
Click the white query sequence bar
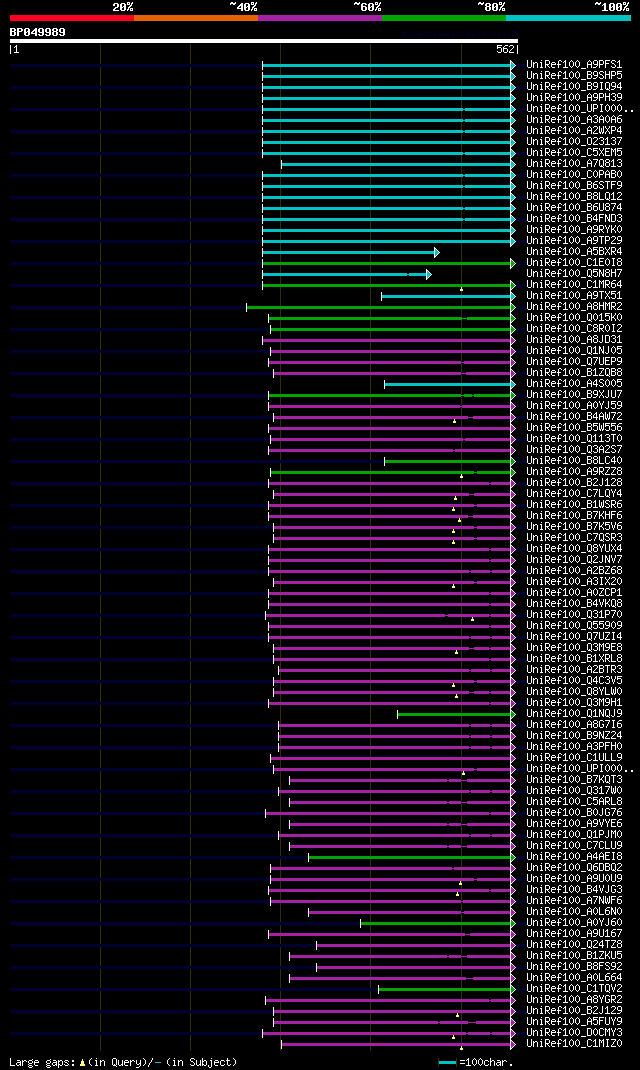coord(264,41)
